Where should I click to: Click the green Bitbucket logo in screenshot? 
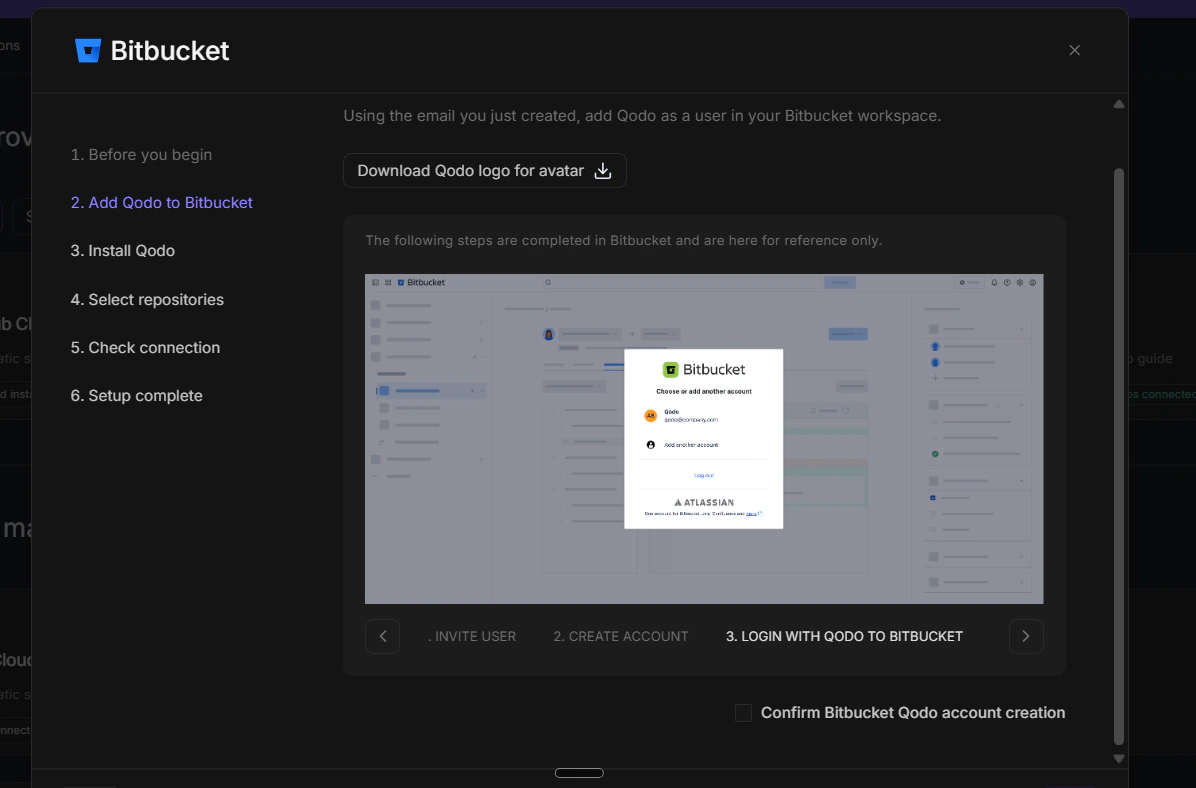coord(670,370)
